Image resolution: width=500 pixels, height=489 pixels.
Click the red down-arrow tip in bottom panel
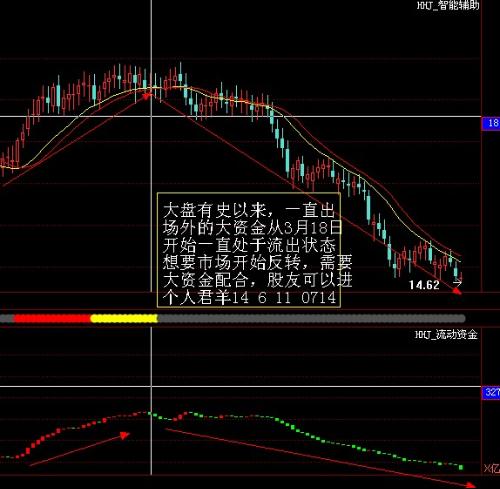(471, 485)
